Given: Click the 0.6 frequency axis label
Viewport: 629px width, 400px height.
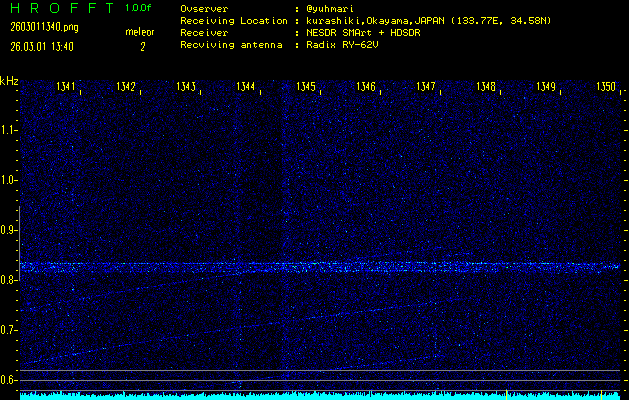Looking at the screenshot, I should coord(9,380).
